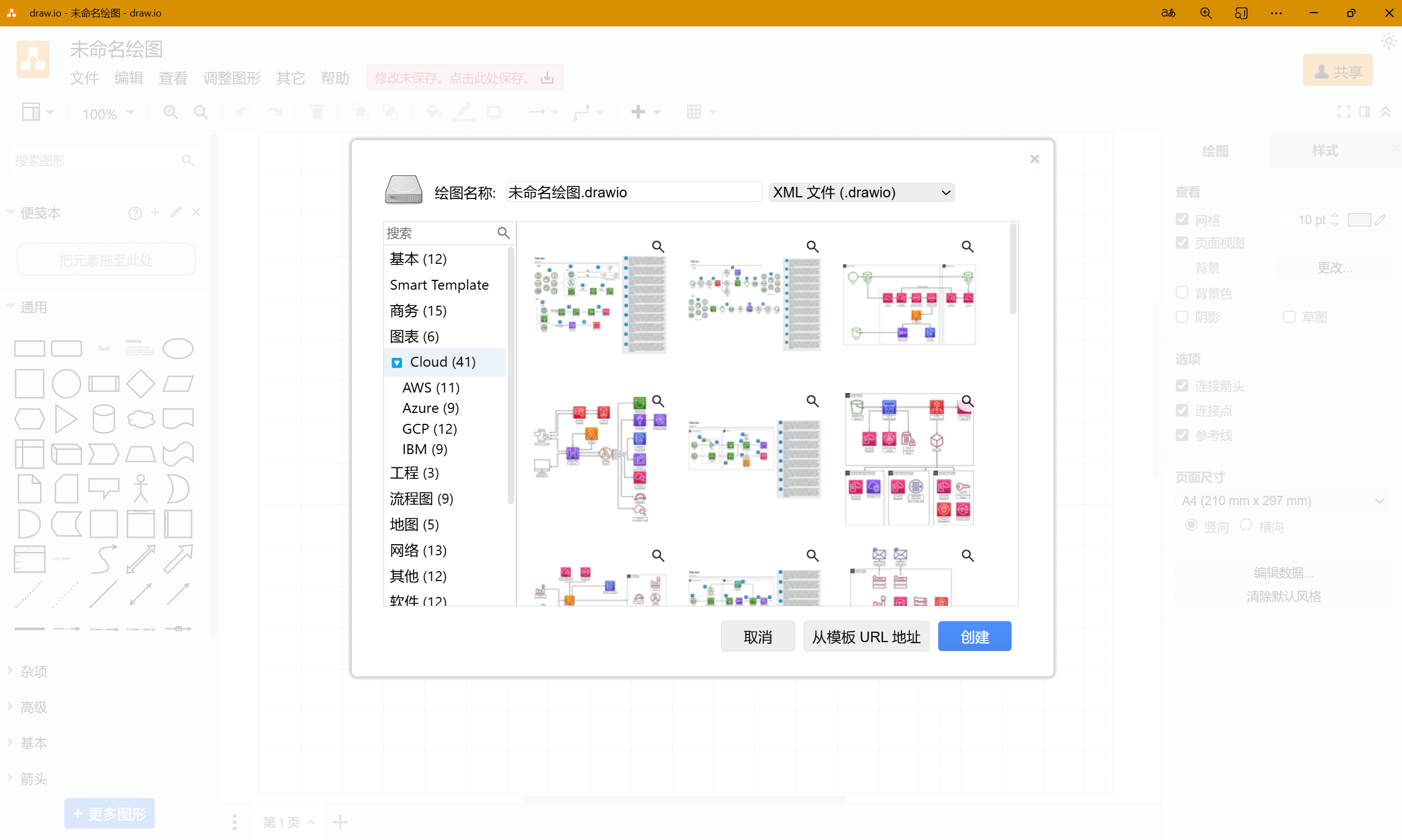The width and height of the screenshot is (1402, 840).
Task: Click the fill color bucket icon
Action: tap(433, 112)
